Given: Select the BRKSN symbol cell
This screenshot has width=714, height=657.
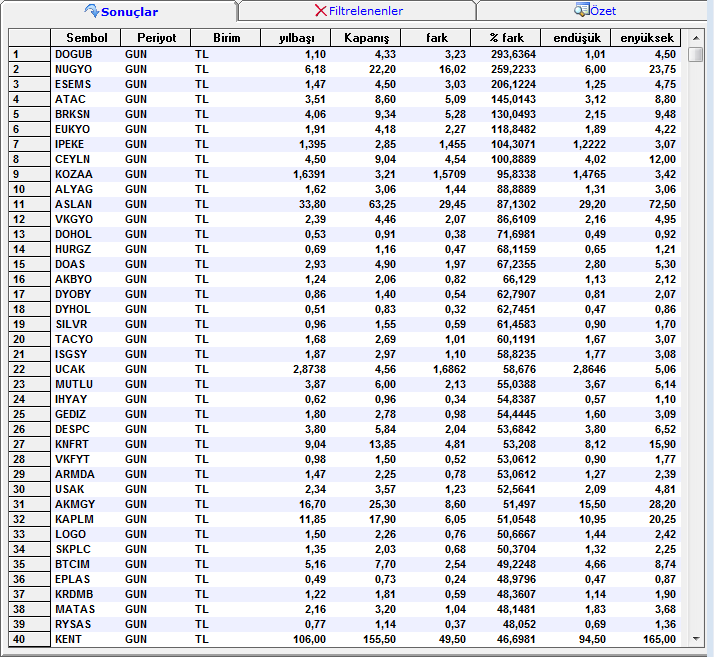Looking at the screenshot, I should (86, 114).
